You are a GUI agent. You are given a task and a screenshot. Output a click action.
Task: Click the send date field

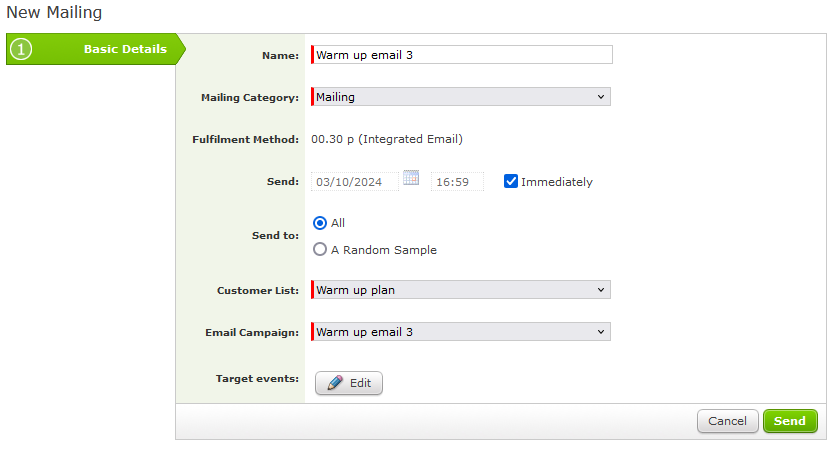[x=355, y=182]
